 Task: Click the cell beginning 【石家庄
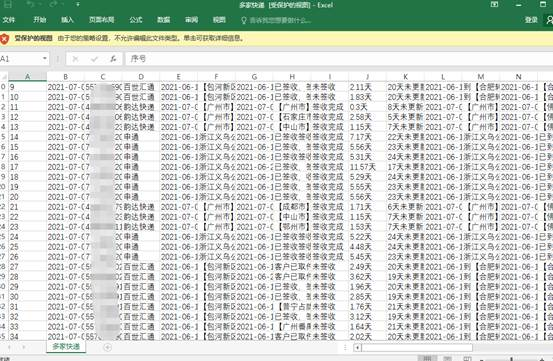[292, 117]
